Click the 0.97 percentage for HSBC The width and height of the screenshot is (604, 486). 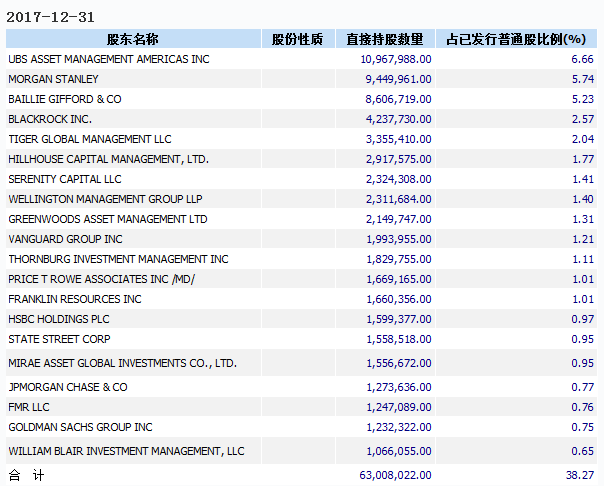[x=582, y=319]
